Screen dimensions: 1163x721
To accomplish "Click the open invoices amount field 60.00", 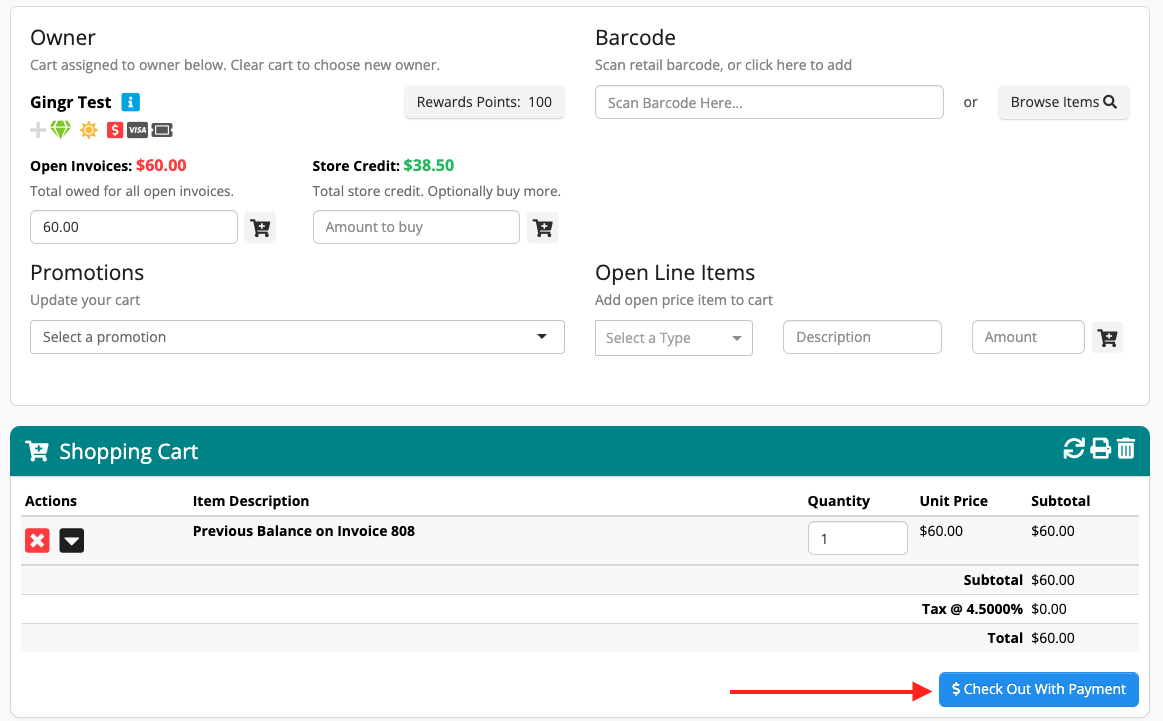I will (x=134, y=227).
